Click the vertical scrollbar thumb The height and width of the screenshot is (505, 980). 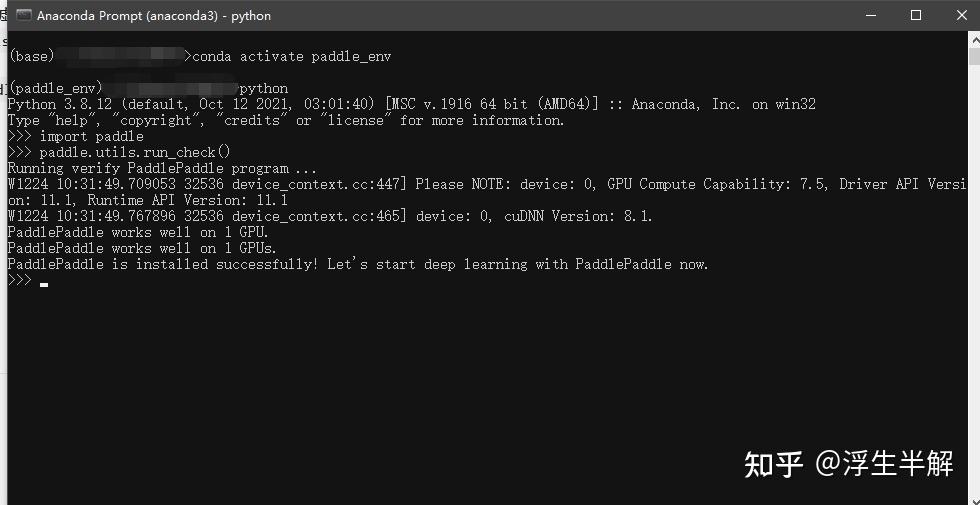[974, 56]
